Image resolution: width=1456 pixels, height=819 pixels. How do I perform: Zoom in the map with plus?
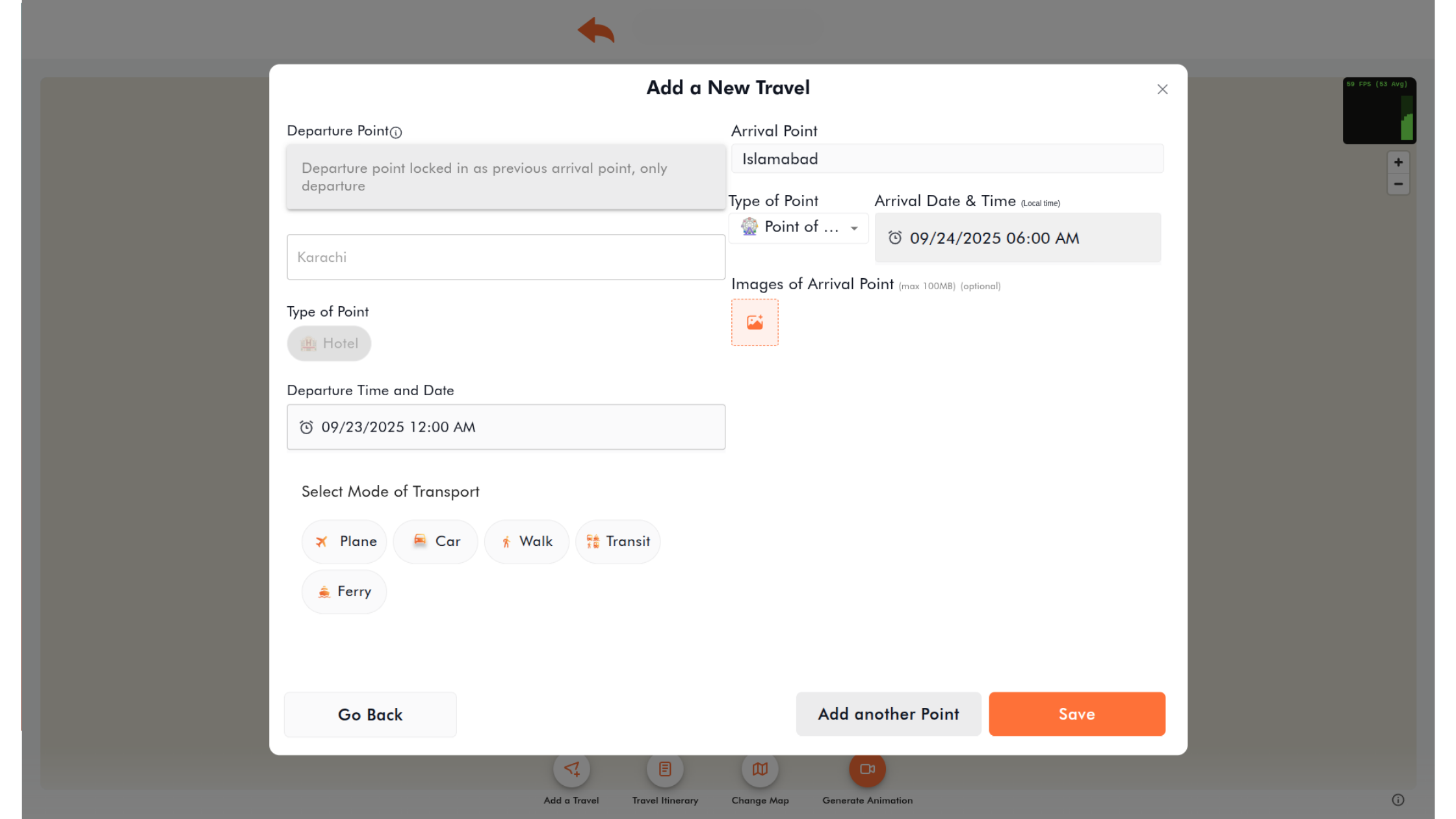1398,162
